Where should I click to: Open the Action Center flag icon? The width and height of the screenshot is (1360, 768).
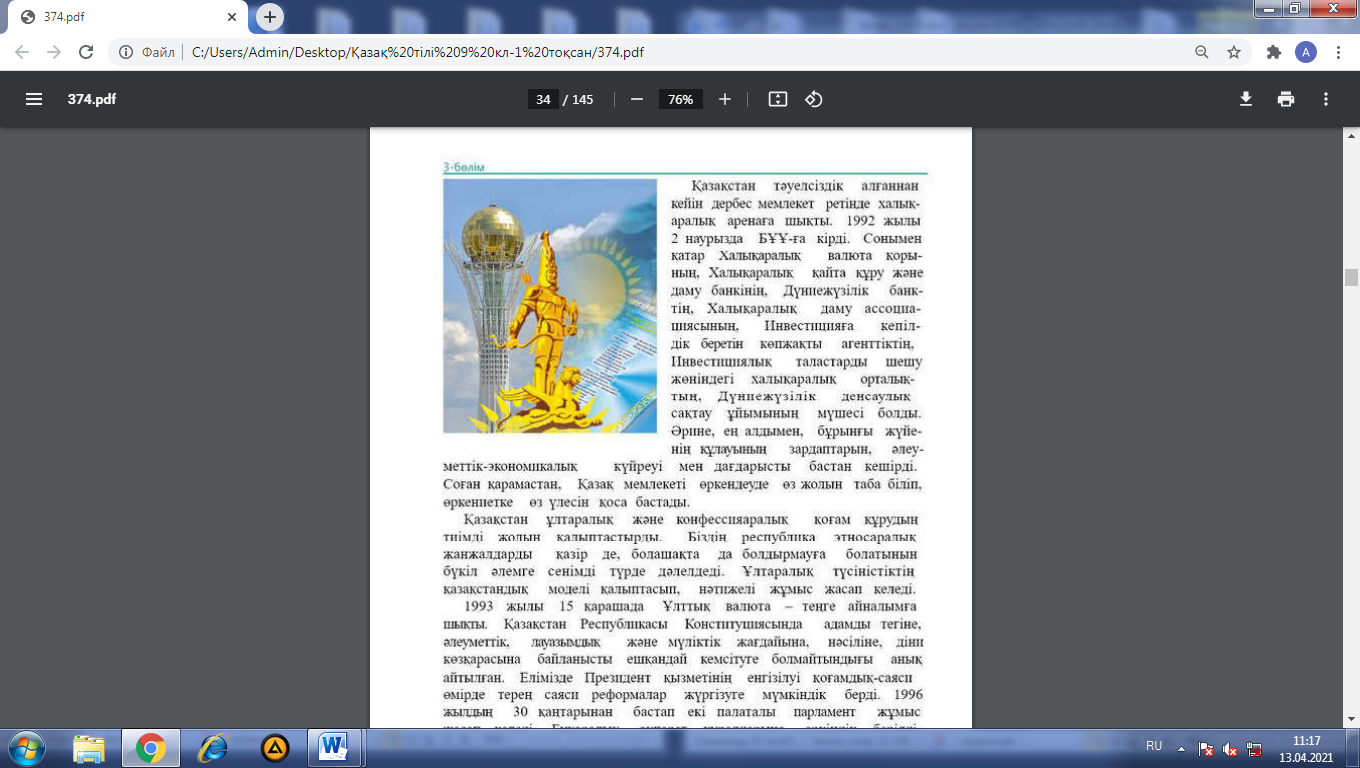[x=1207, y=748]
